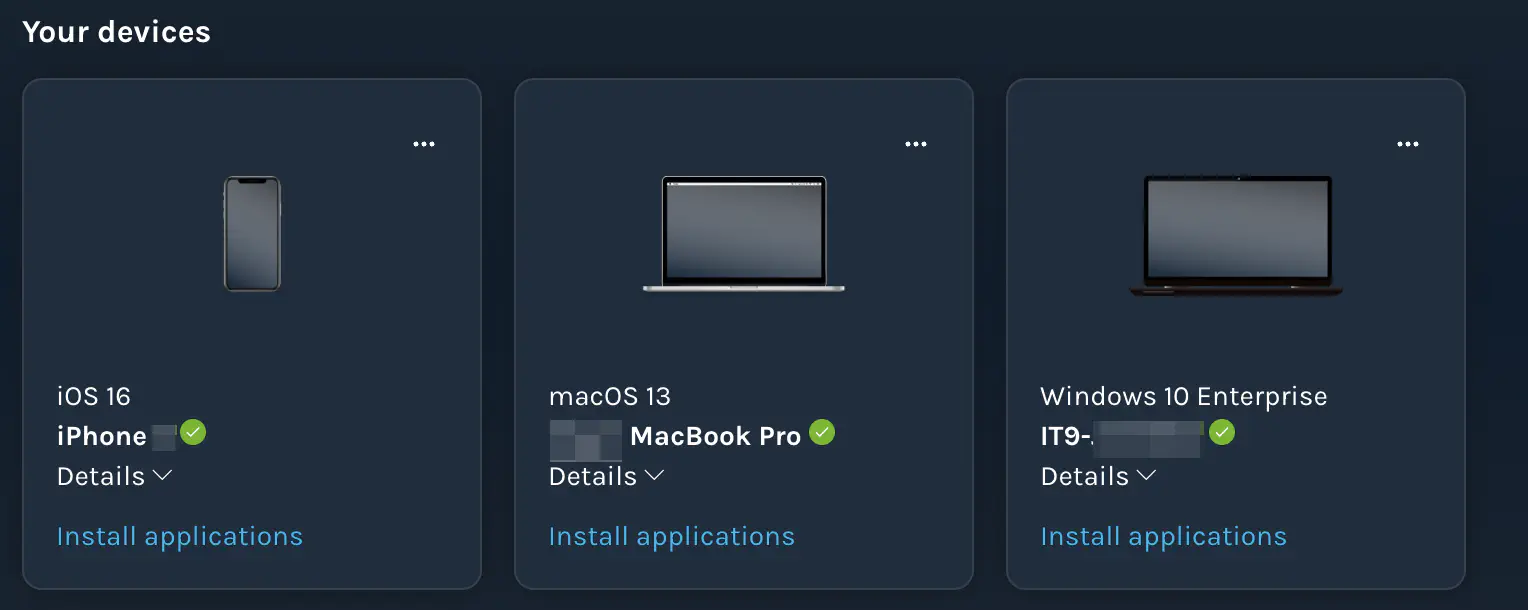Expand Details for the Windows 10 device
Viewport: 1528px width, 610px height.
point(1099,476)
